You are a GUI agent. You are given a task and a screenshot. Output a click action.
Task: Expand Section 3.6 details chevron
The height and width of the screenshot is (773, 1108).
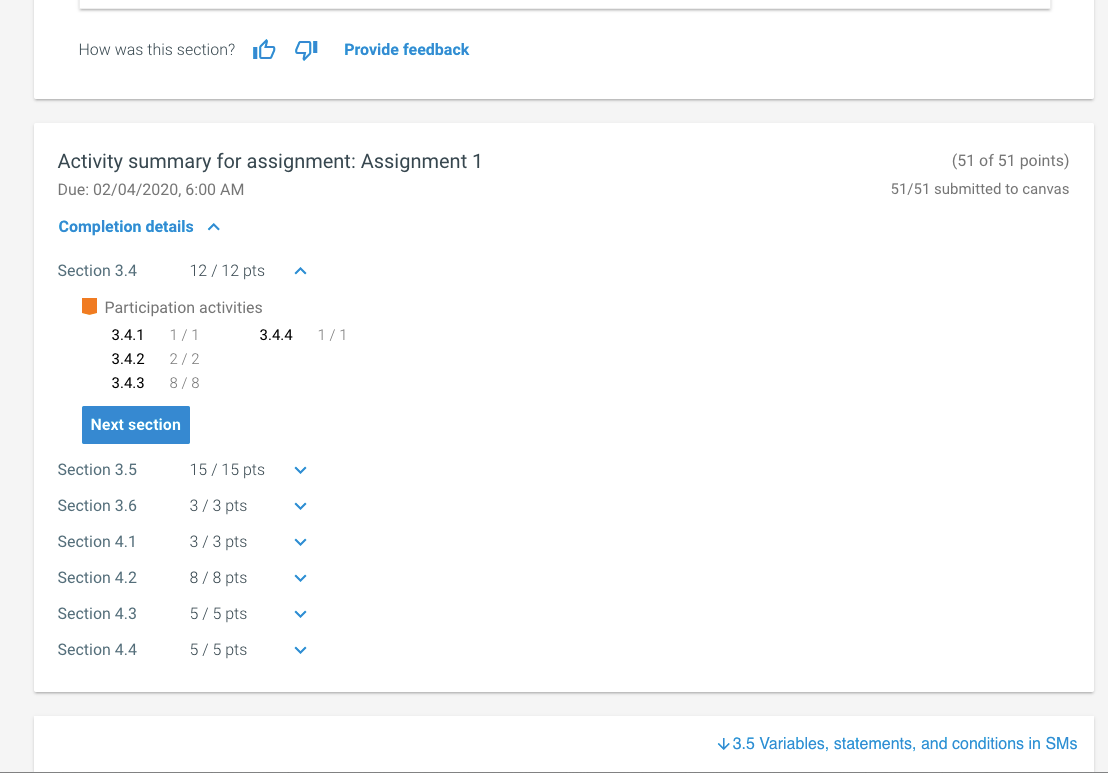coord(300,506)
